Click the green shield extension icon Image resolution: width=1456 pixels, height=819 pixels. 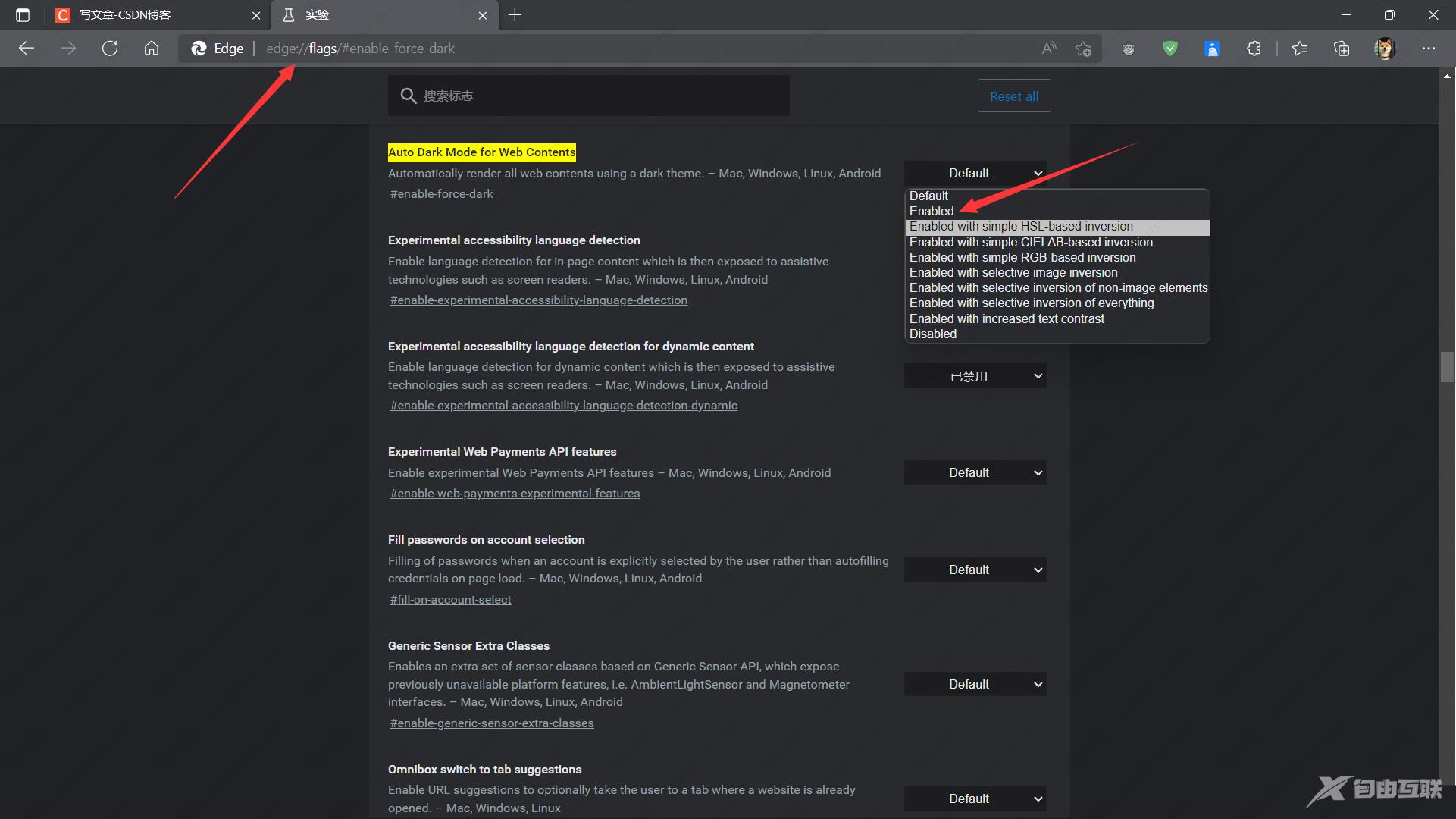tap(1170, 49)
